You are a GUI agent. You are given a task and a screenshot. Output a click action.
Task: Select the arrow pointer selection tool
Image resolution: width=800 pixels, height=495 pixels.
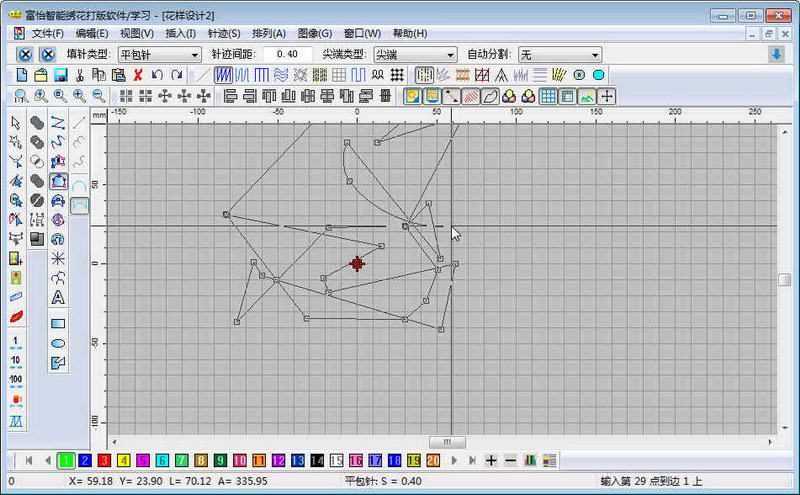pyautogui.click(x=16, y=123)
